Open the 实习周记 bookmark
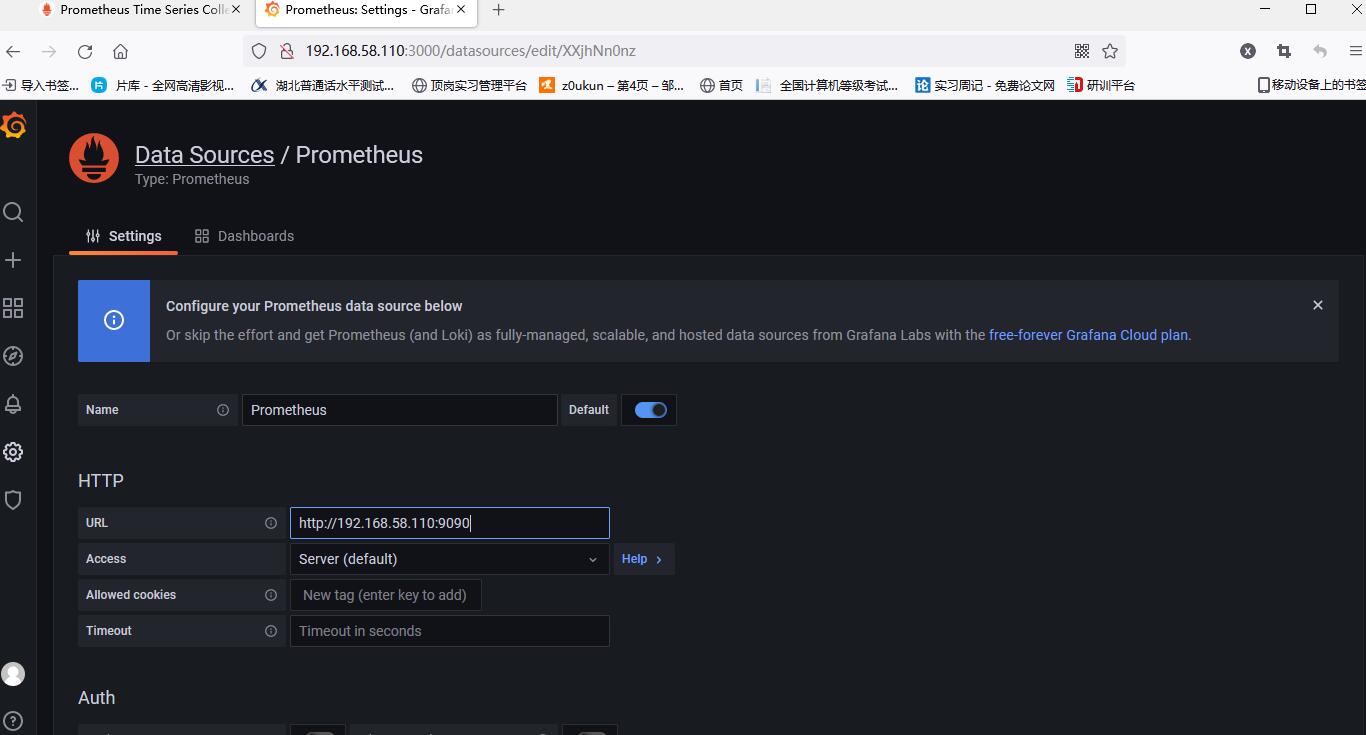 pyautogui.click(x=985, y=85)
